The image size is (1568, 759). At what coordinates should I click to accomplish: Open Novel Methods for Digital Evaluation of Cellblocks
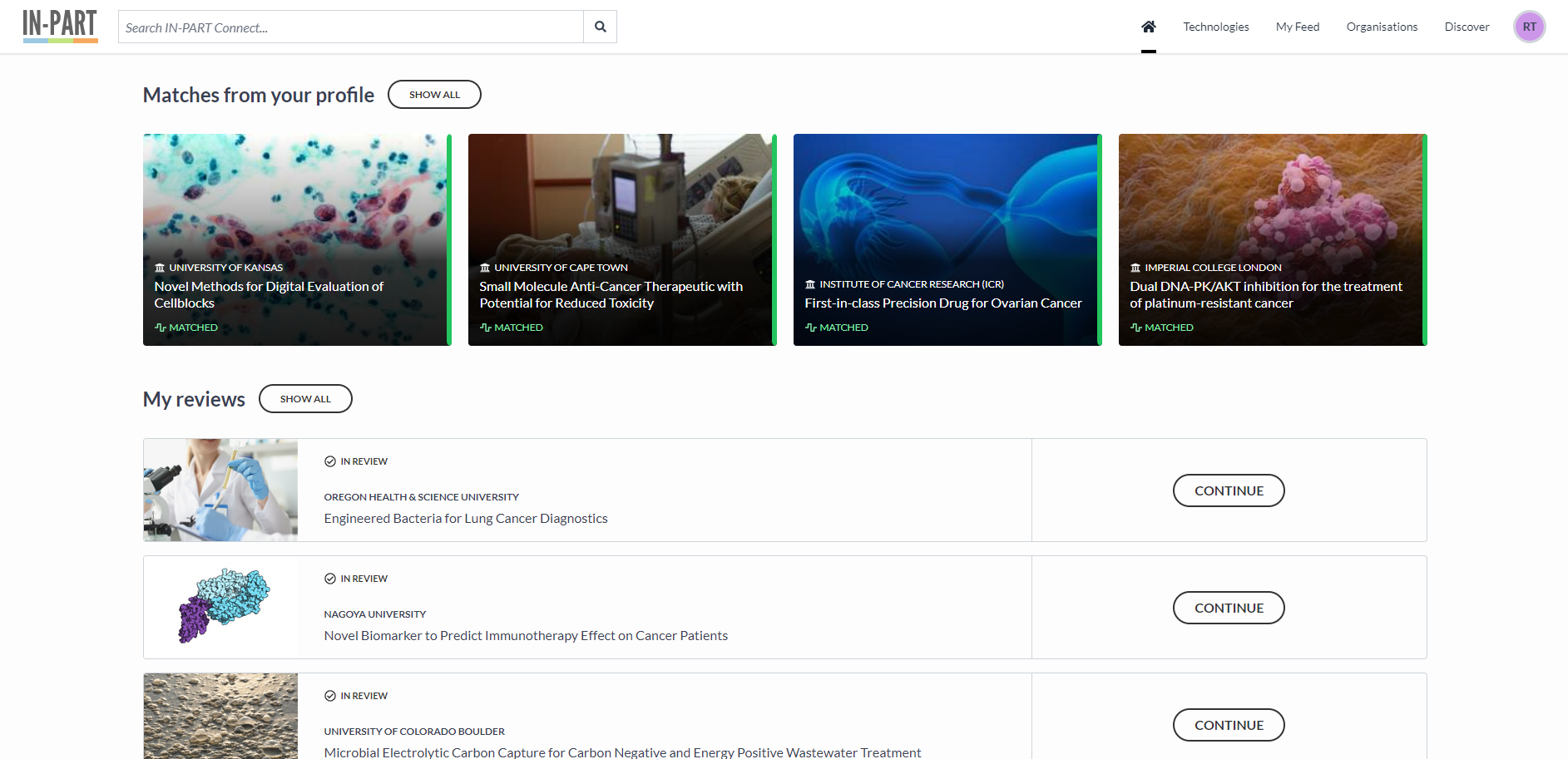tap(269, 295)
